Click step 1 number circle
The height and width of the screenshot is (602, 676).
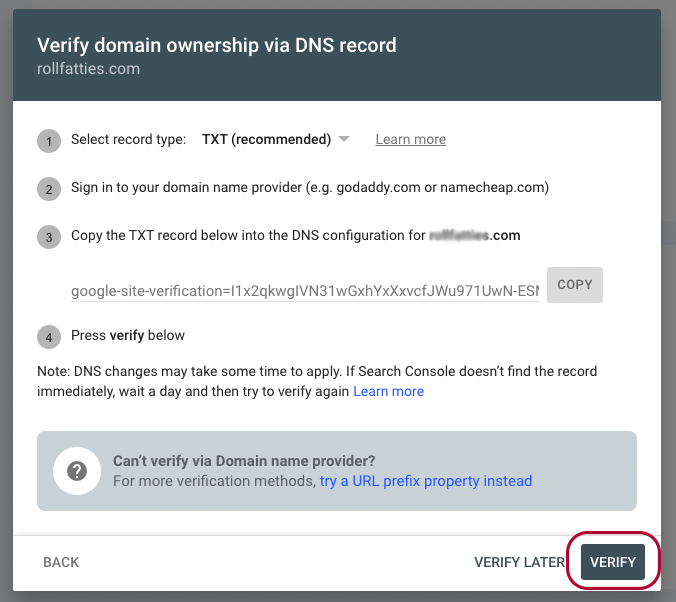[49, 141]
